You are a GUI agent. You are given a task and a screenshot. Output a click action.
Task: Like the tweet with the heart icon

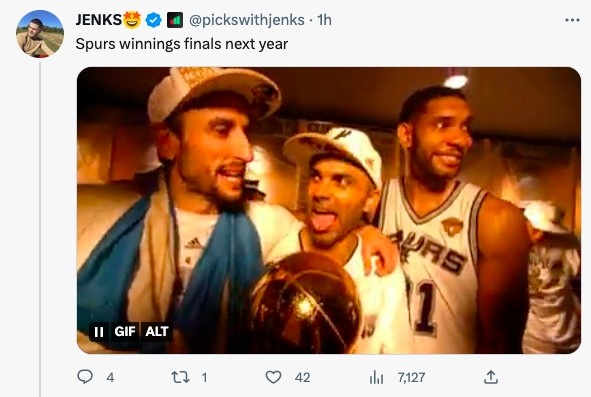point(273,377)
